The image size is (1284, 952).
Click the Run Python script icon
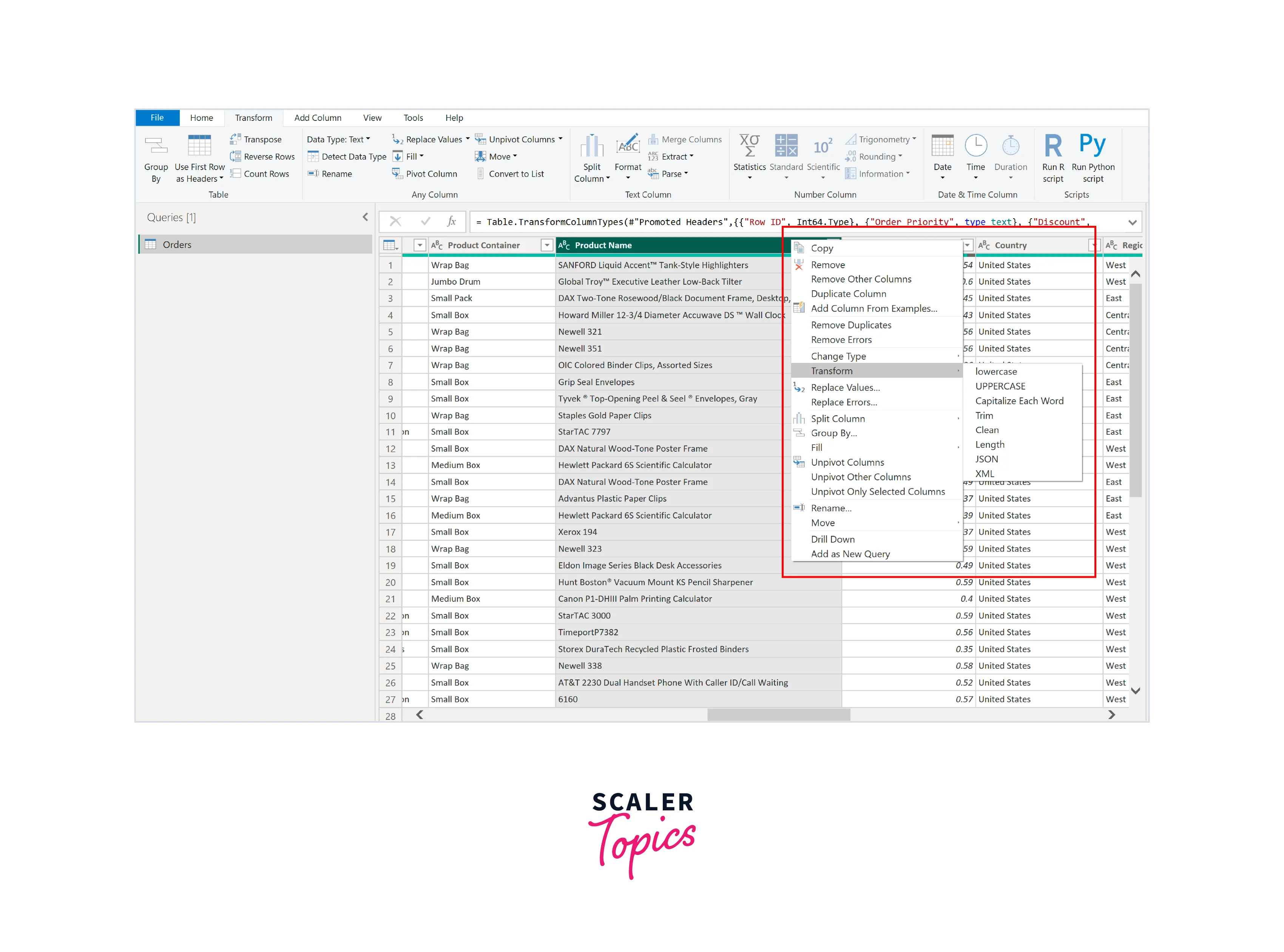click(x=1092, y=145)
